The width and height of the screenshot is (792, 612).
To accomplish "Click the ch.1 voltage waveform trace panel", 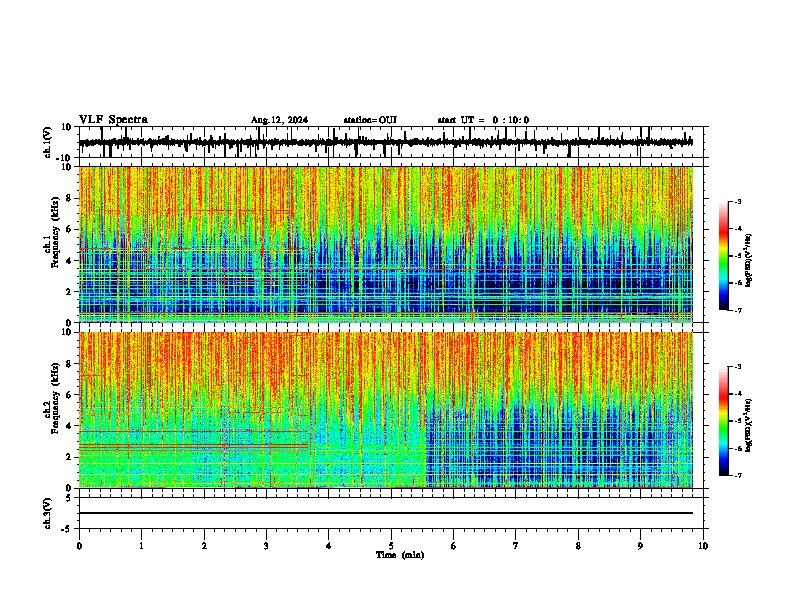I will coord(393,142).
